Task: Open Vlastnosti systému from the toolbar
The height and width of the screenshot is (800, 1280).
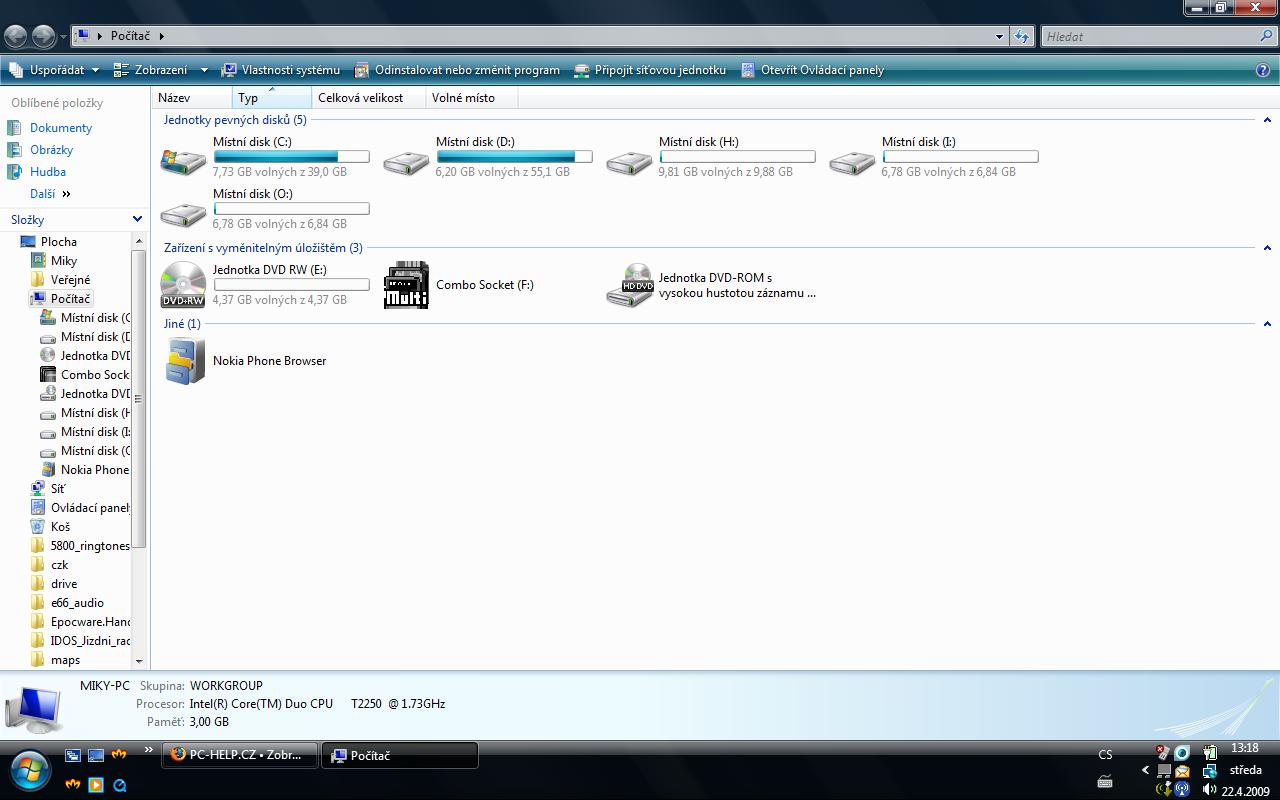Action: 281,70
